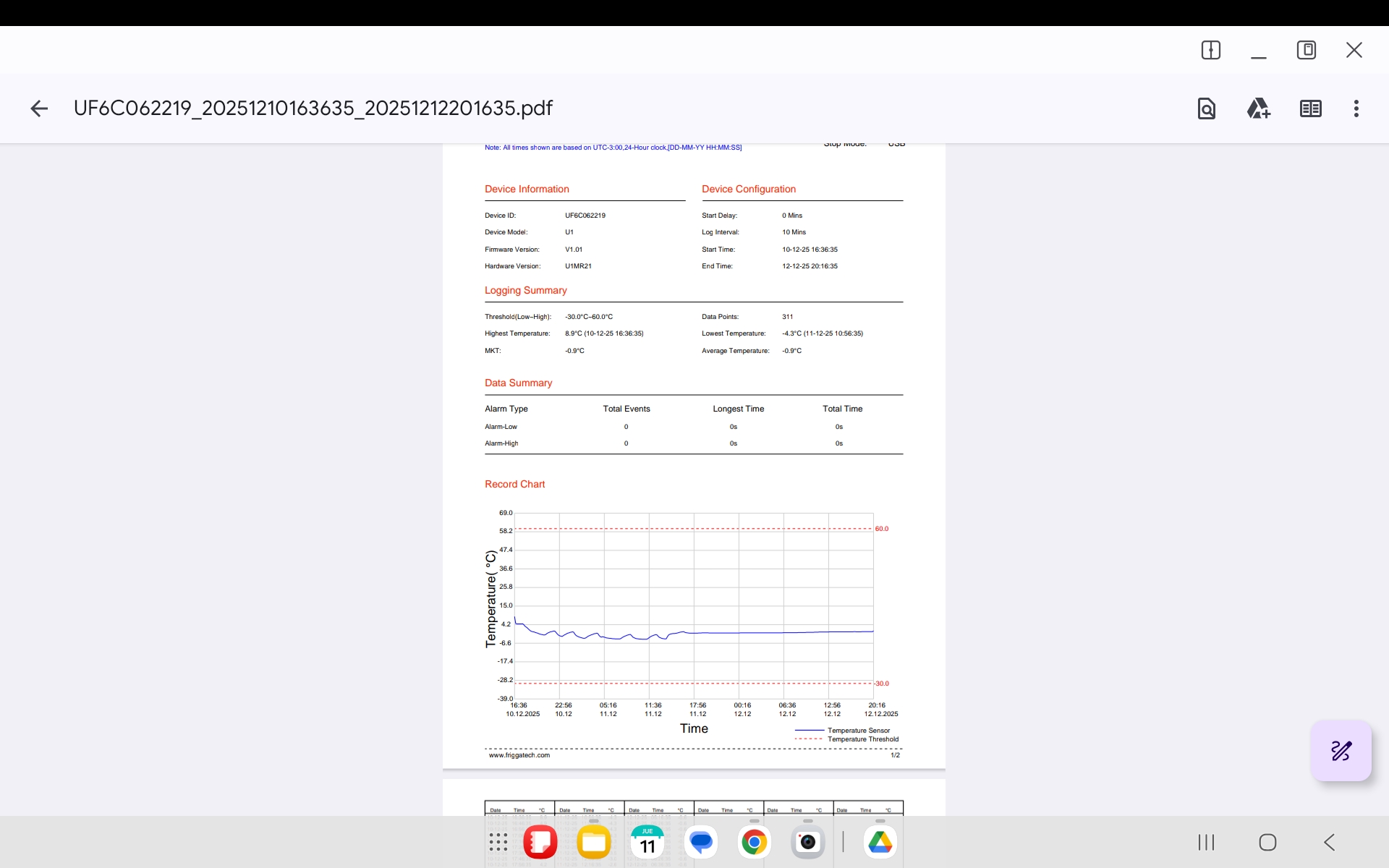Open Calendar app showing 11
The image size is (1389, 868).
click(x=647, y=842)
